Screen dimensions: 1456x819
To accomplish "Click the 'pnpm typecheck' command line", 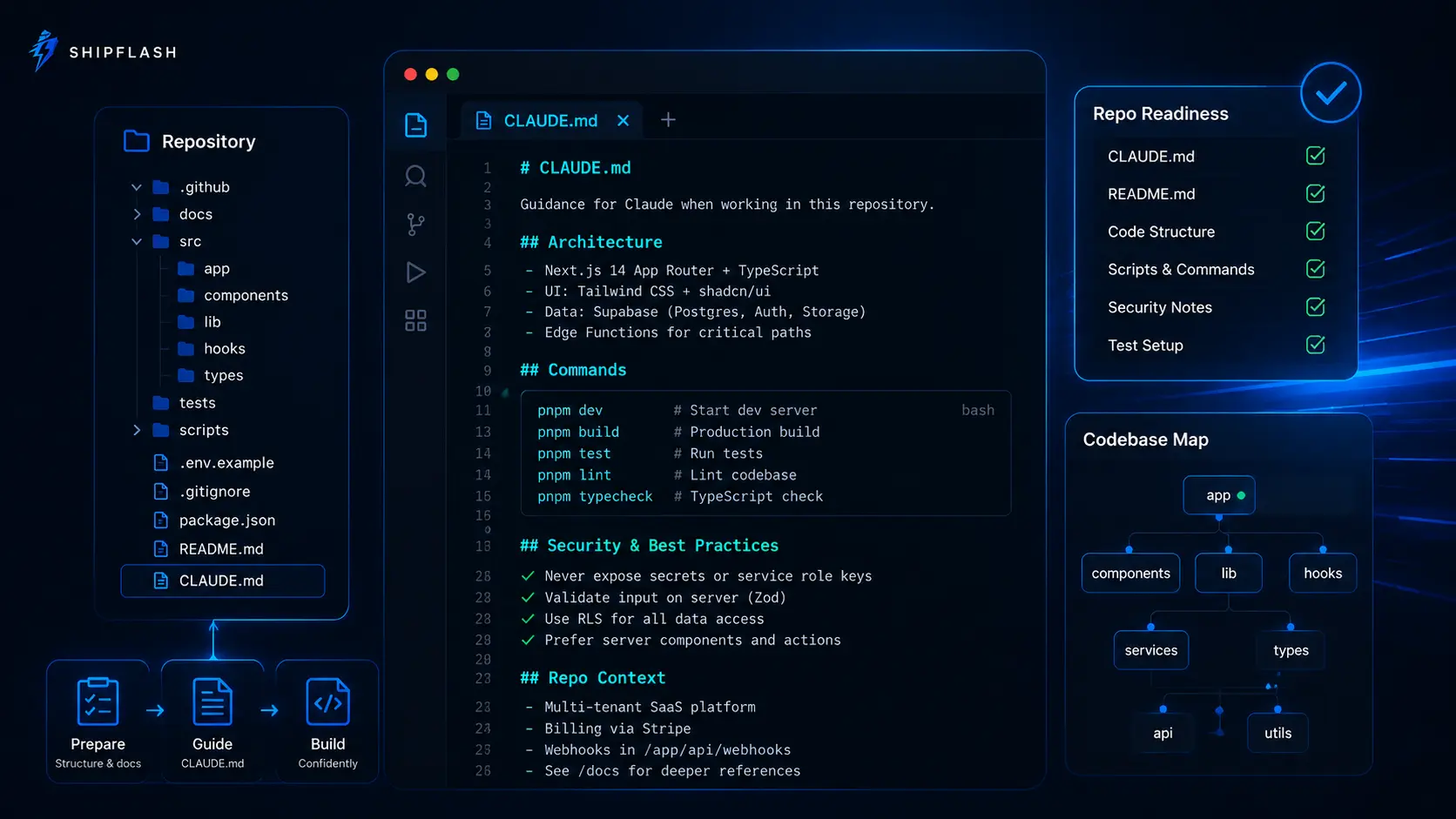I will 679,496.
